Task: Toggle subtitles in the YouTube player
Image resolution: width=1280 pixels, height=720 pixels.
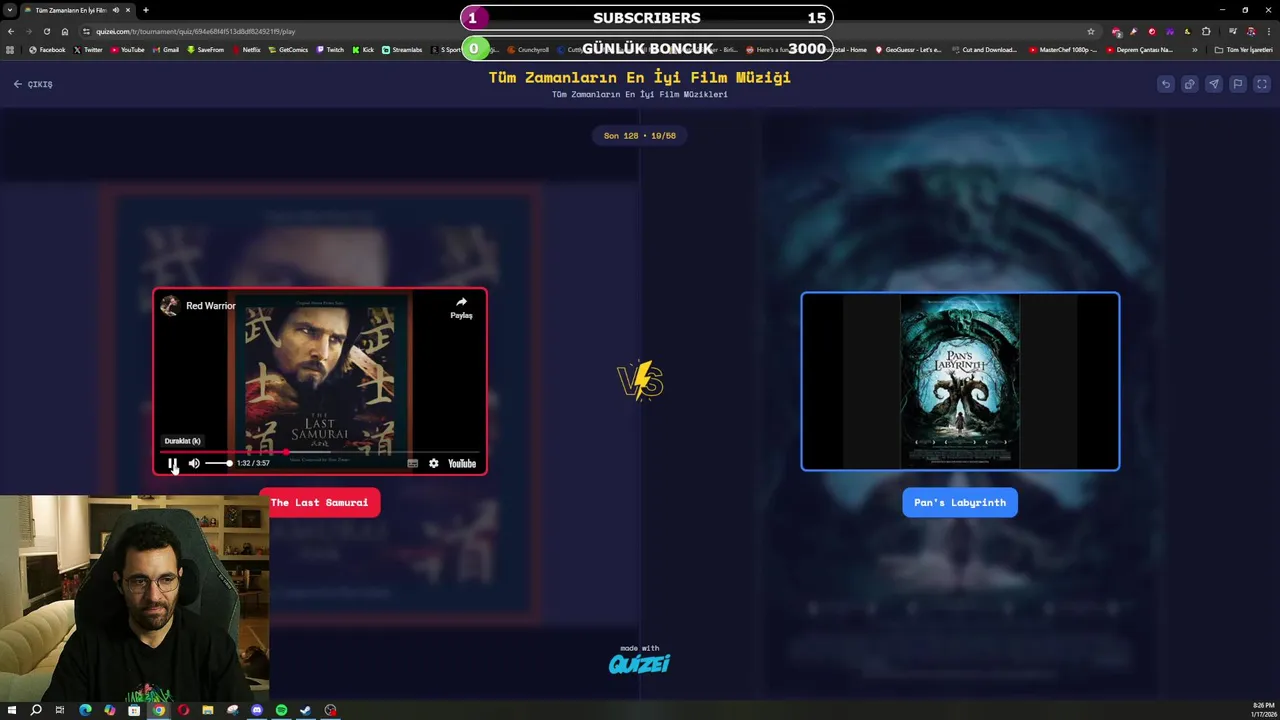Action: 412,463
